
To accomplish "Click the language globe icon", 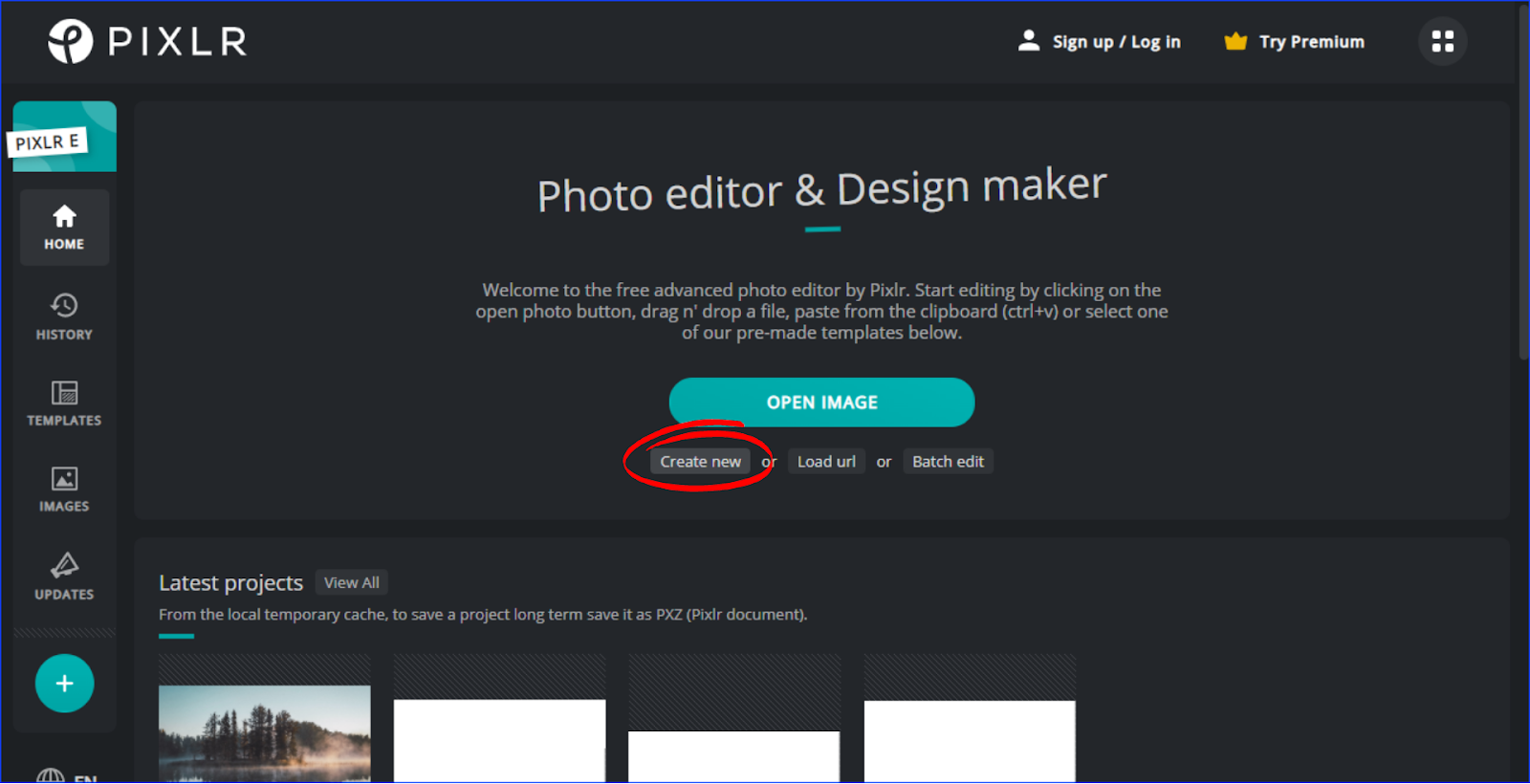I will click(x=50, y=776).
